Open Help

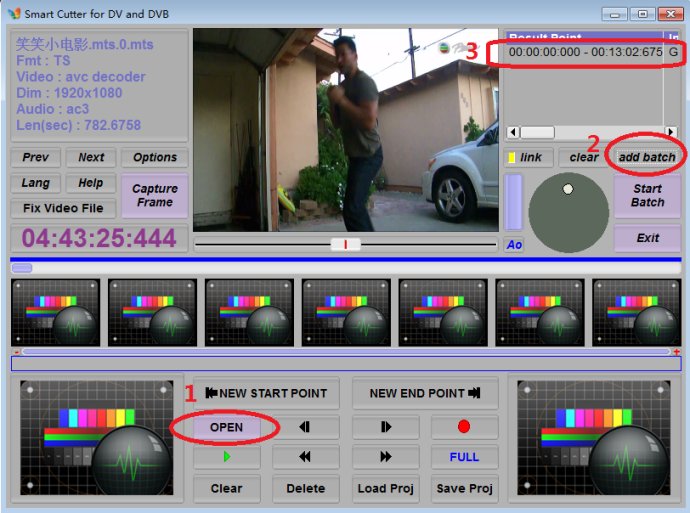(91, 183)
